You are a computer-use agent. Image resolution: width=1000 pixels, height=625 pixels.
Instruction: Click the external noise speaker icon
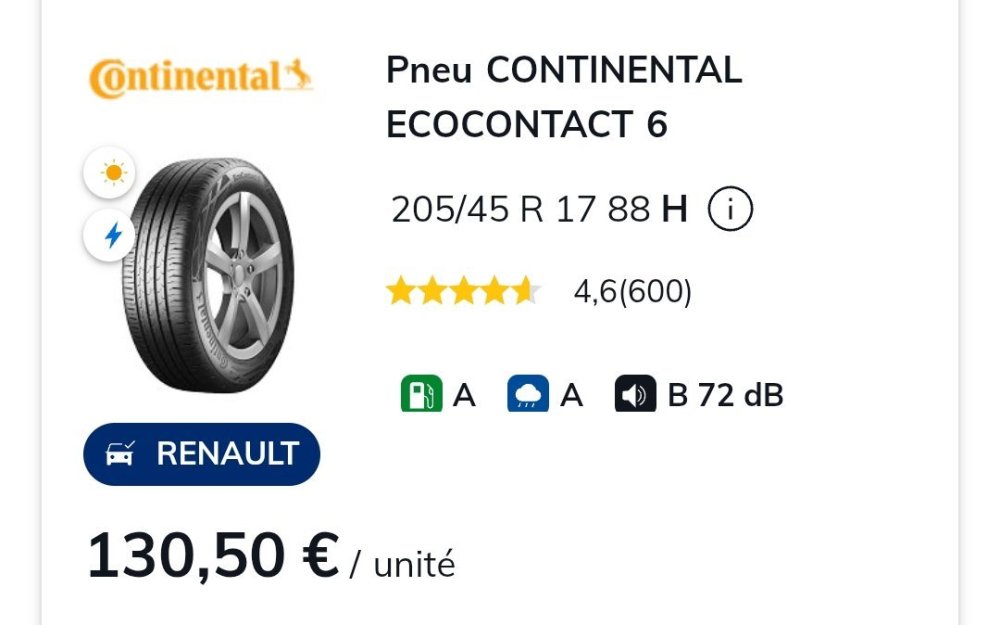[x=635, y=395]
